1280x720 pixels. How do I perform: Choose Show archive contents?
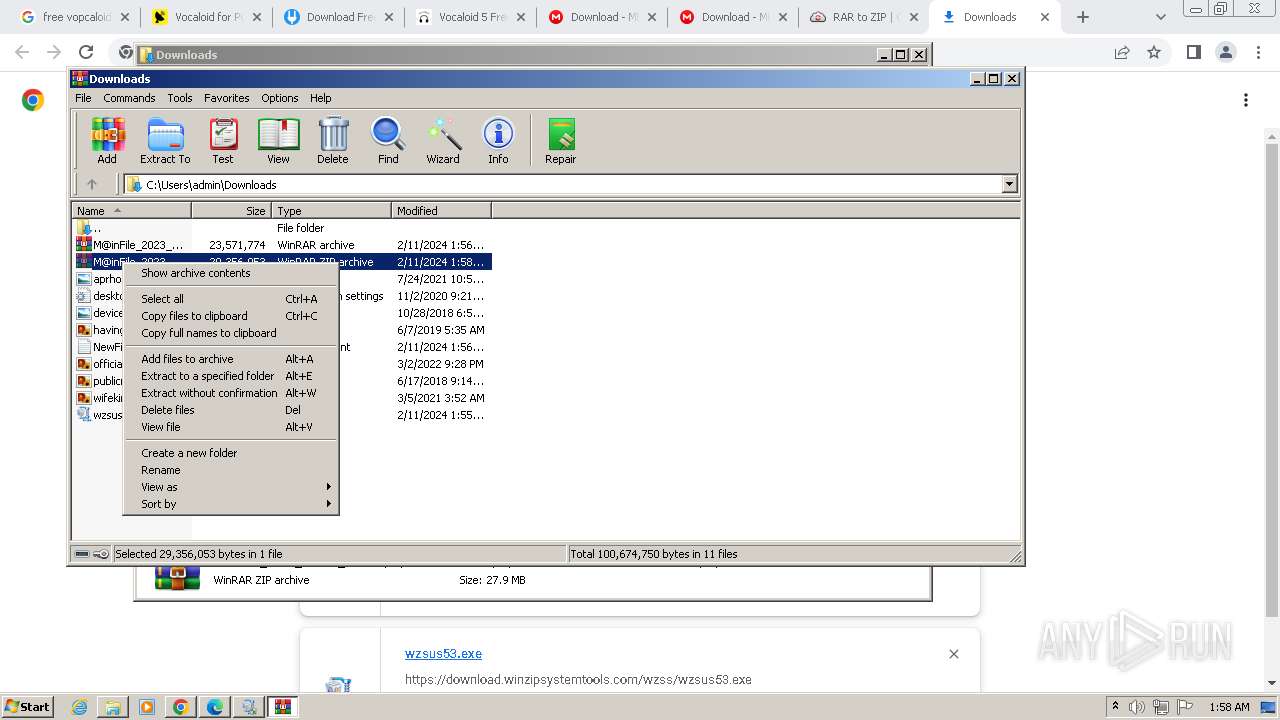231,273
